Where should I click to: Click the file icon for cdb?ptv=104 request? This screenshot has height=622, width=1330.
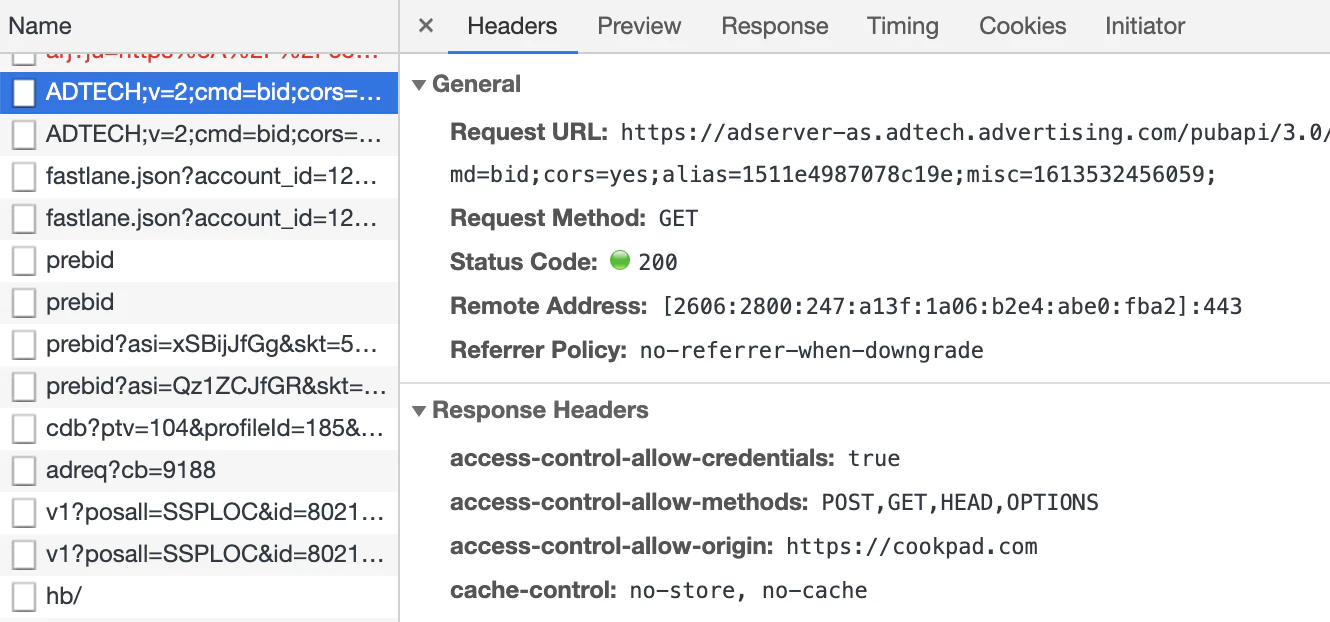[x=24, y=428]
